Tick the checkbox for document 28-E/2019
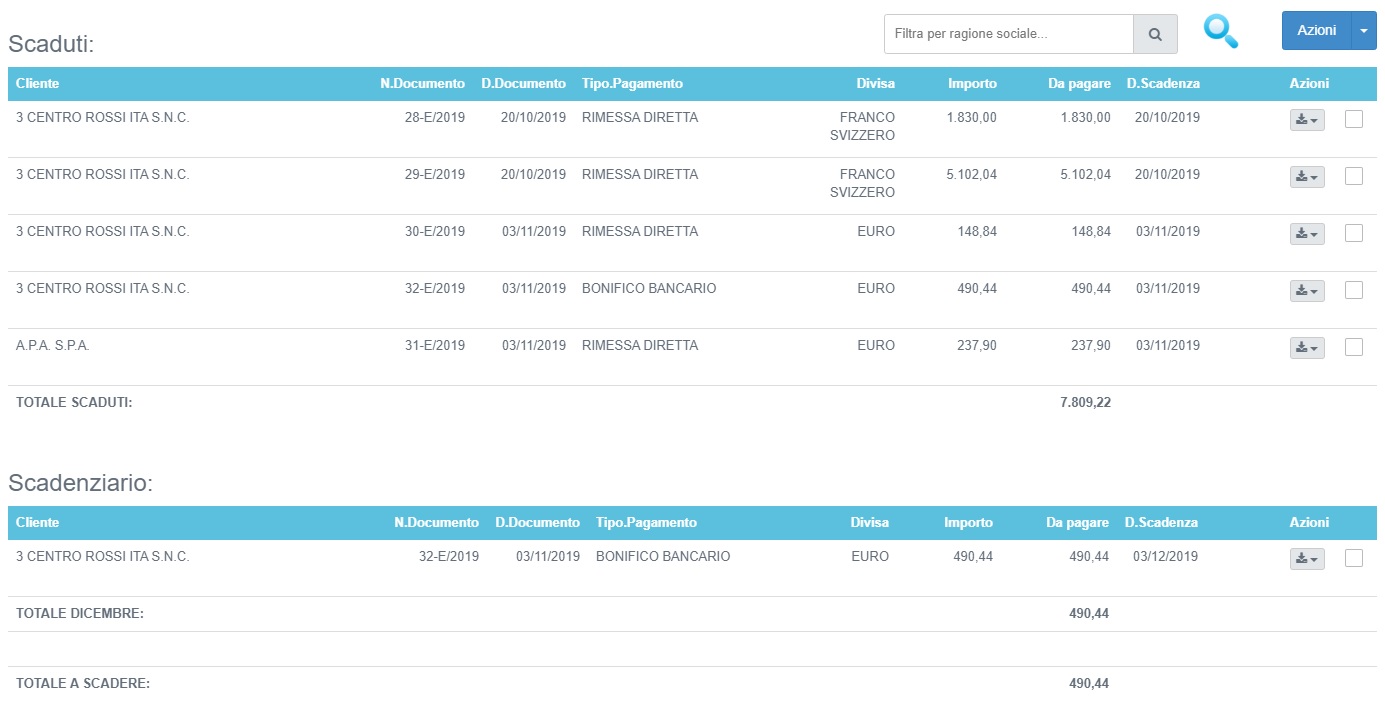The width and height of the screenshot is (1385, 716). coord(1354,119)
